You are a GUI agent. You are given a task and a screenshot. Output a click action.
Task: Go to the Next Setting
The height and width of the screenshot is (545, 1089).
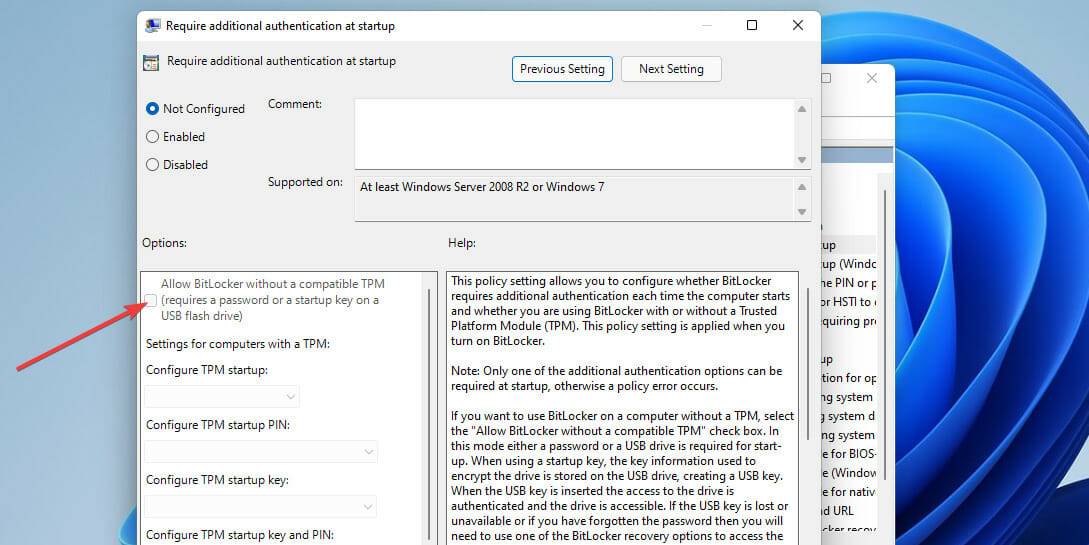tap(671, 69)
